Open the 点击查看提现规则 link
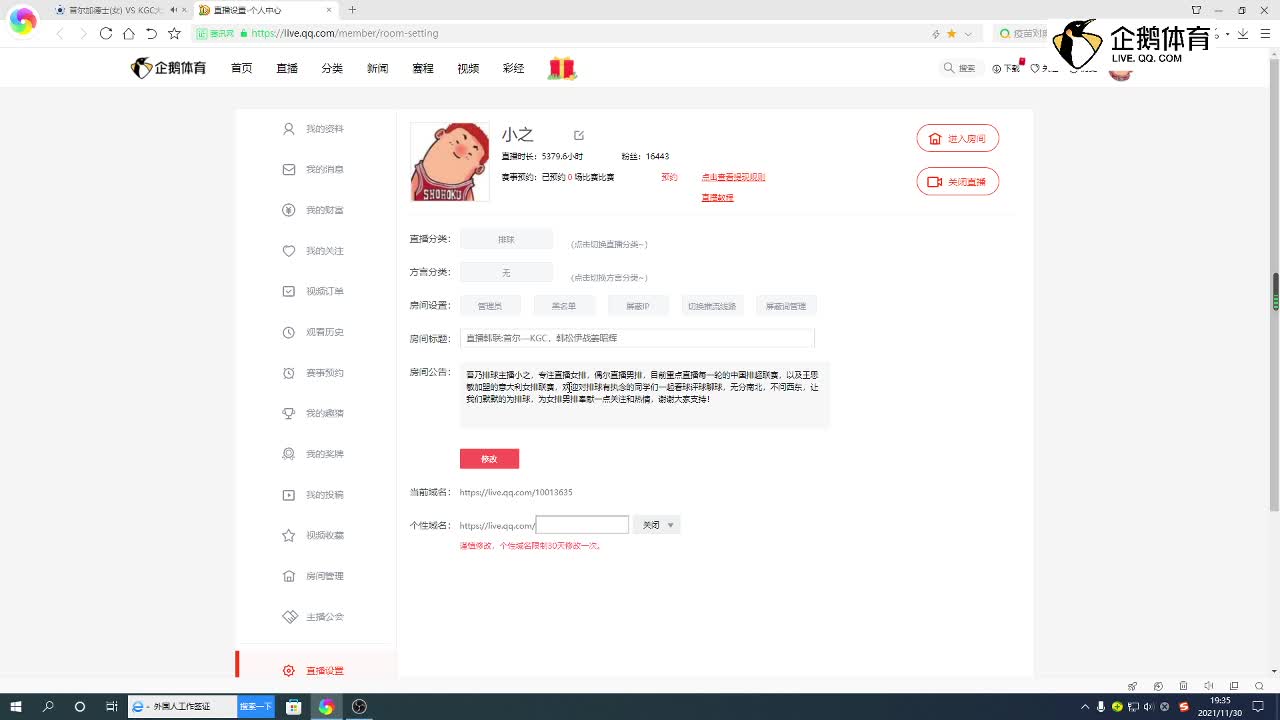 733,177
